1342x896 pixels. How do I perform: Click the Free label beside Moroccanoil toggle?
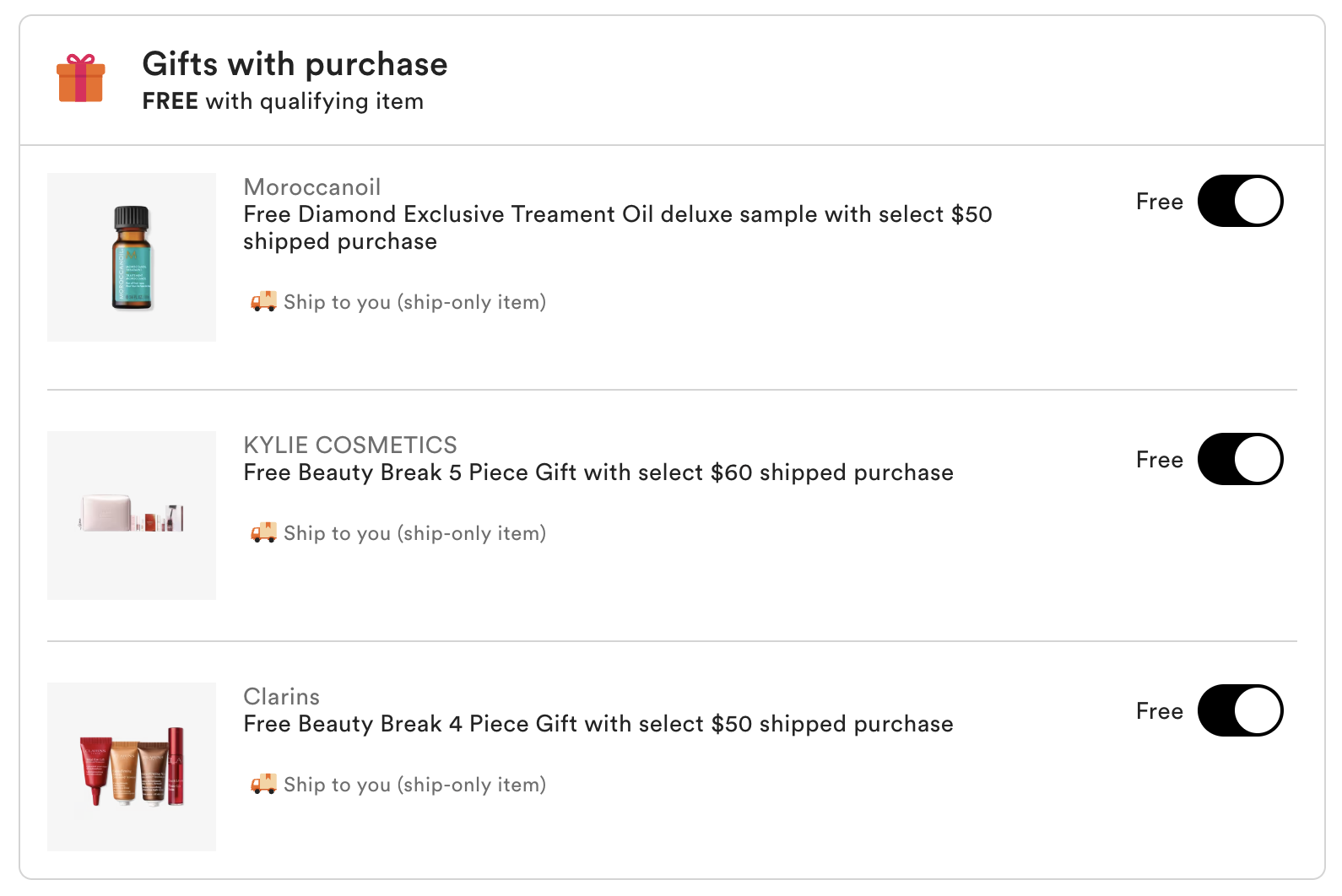(x=1160, y=202)
